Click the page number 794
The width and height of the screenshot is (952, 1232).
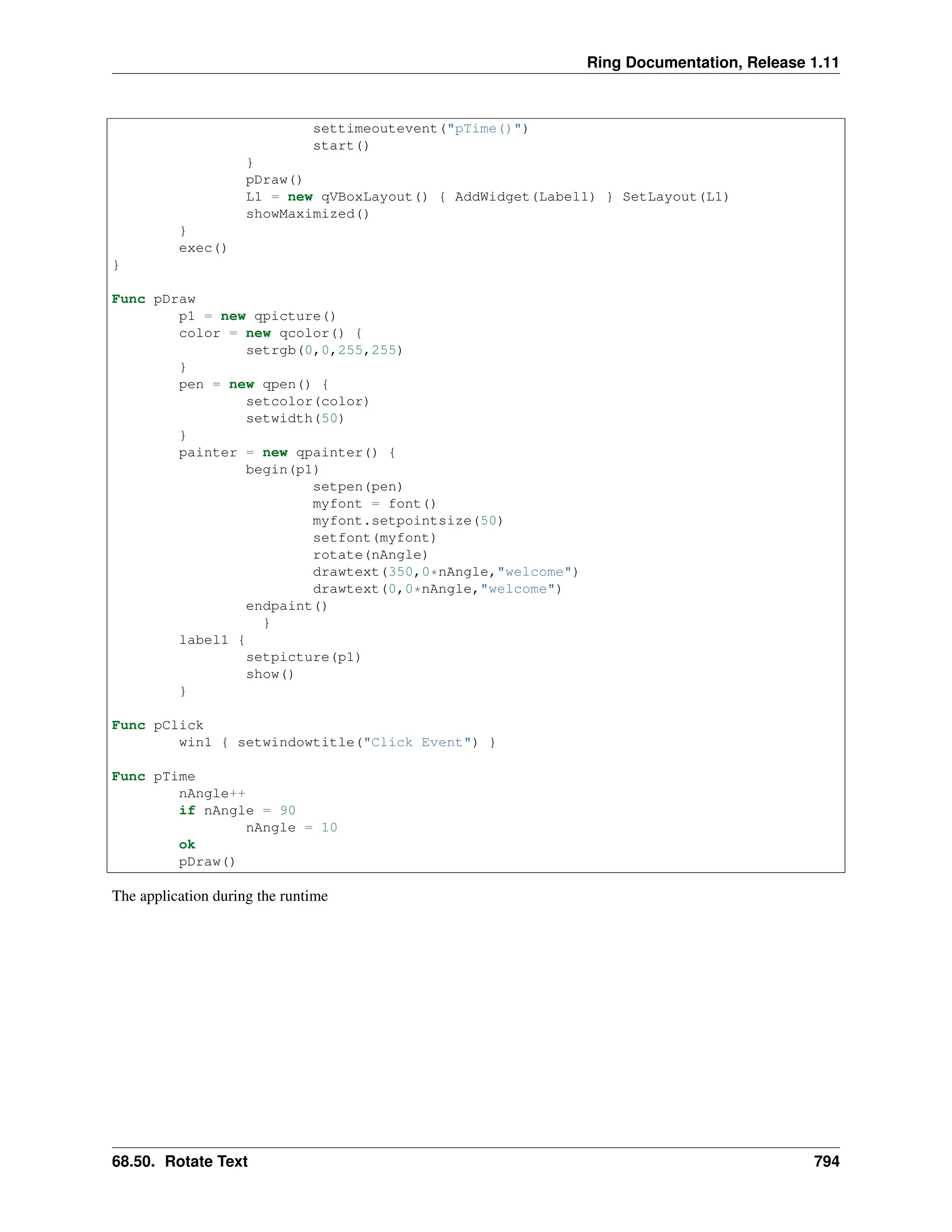pos(826,1161)
